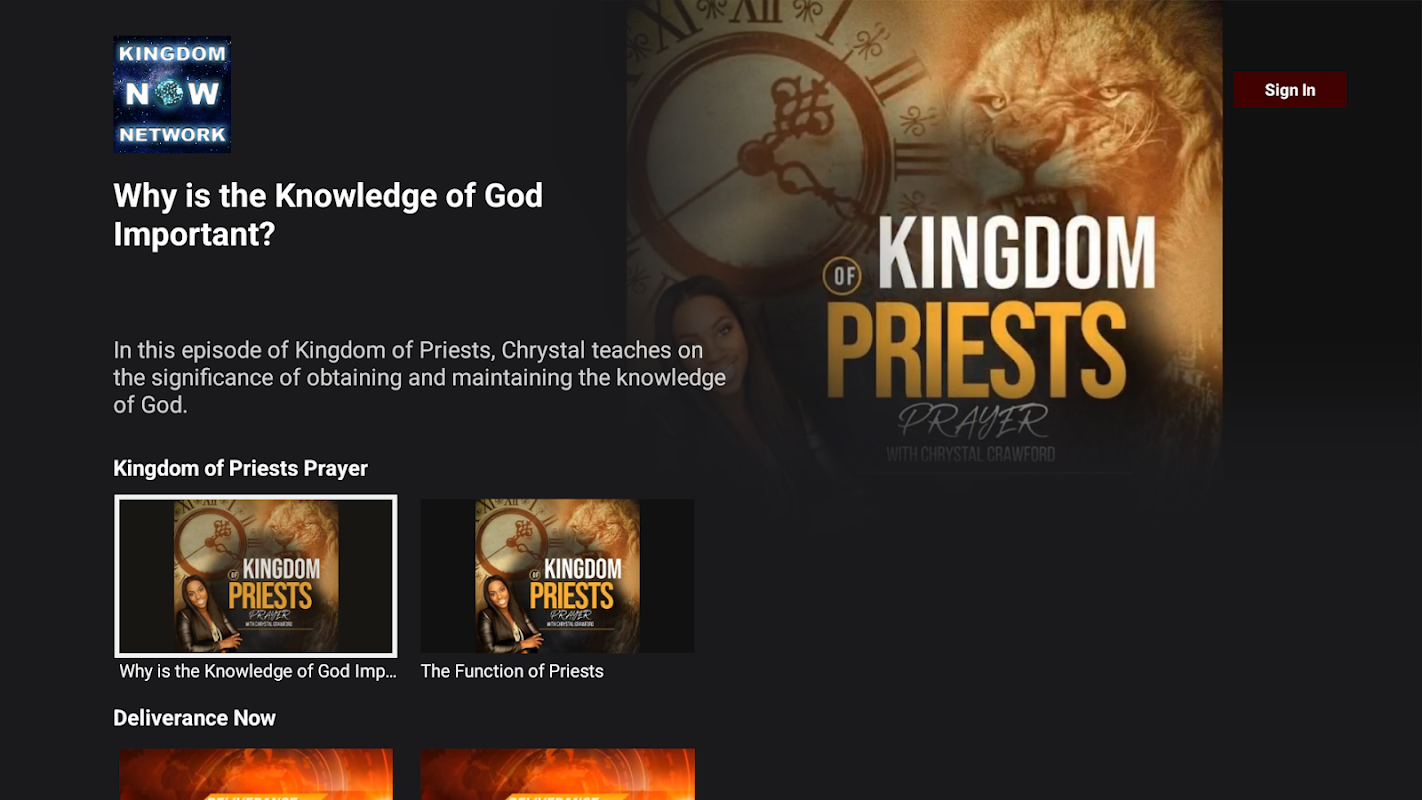Click the Kingdom of Priests Prayer row heading
Screen dimensions: 1422x800
[240, 468]
